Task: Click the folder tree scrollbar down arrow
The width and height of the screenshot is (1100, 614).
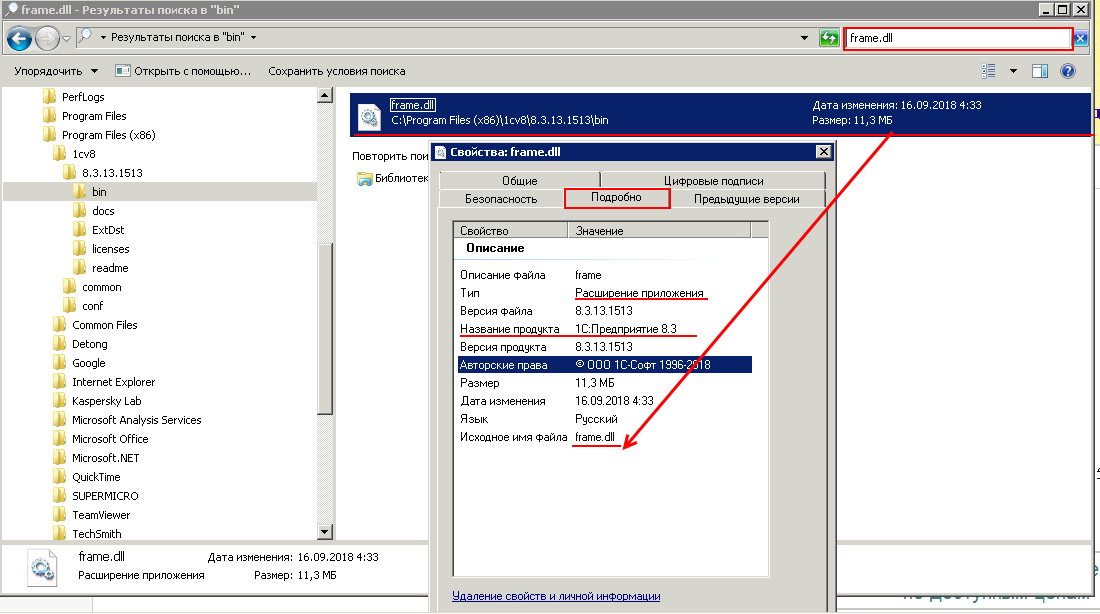Action: point(325,532)
